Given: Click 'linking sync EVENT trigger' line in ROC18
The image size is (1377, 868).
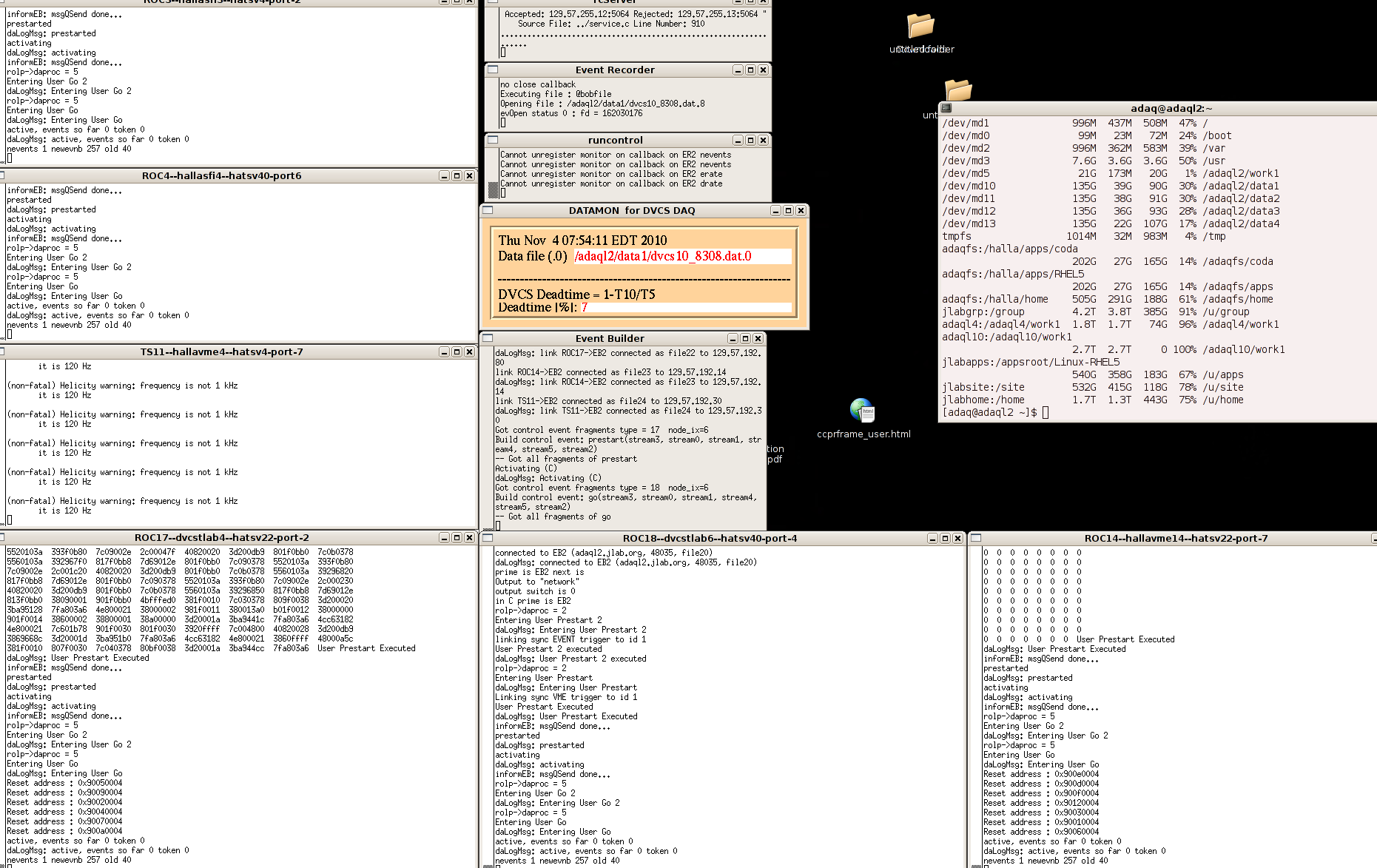Looking at the screenshot, I should pyautogui.click(x=570, y=639).
